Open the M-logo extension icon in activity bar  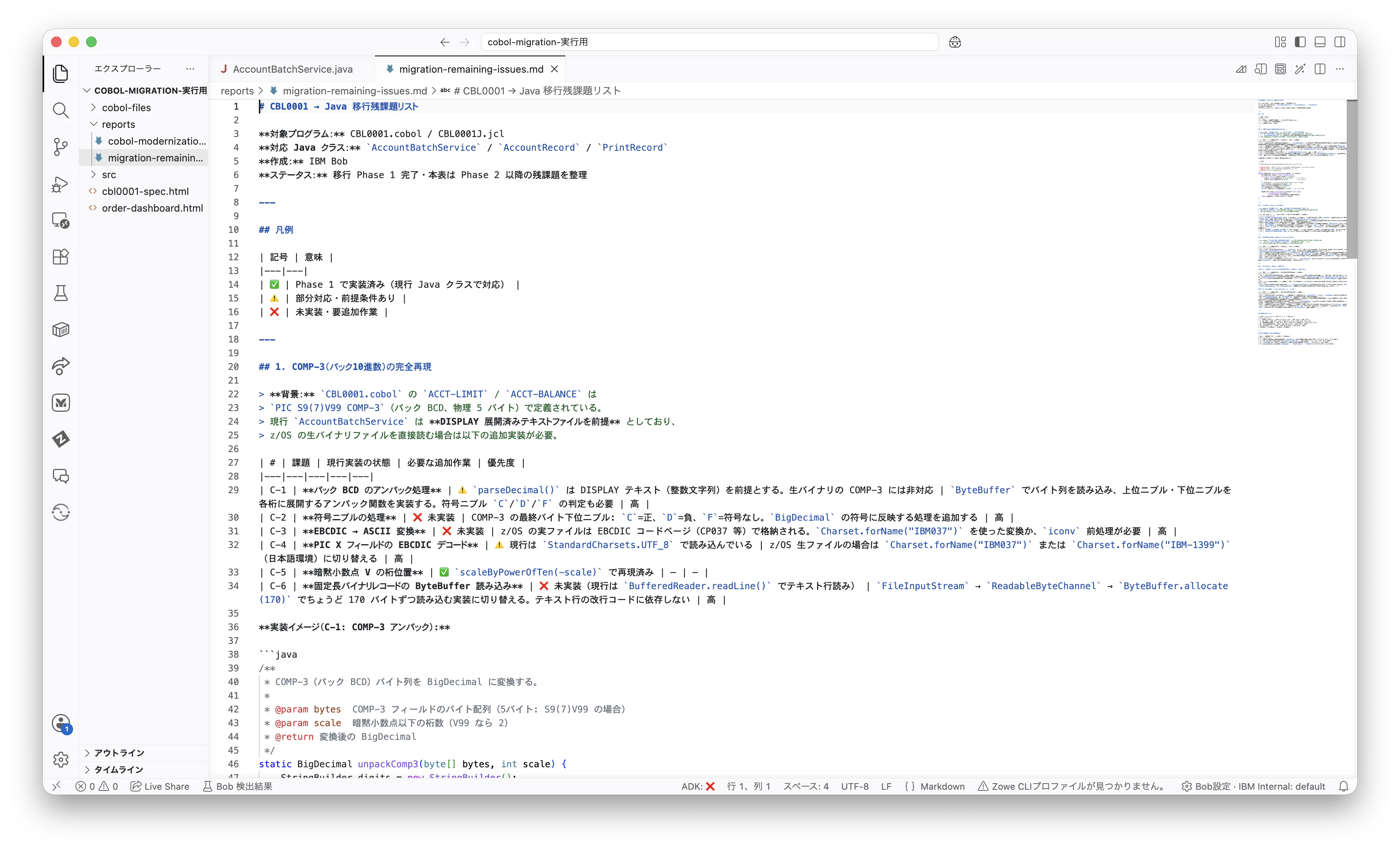tap(61, 403)
